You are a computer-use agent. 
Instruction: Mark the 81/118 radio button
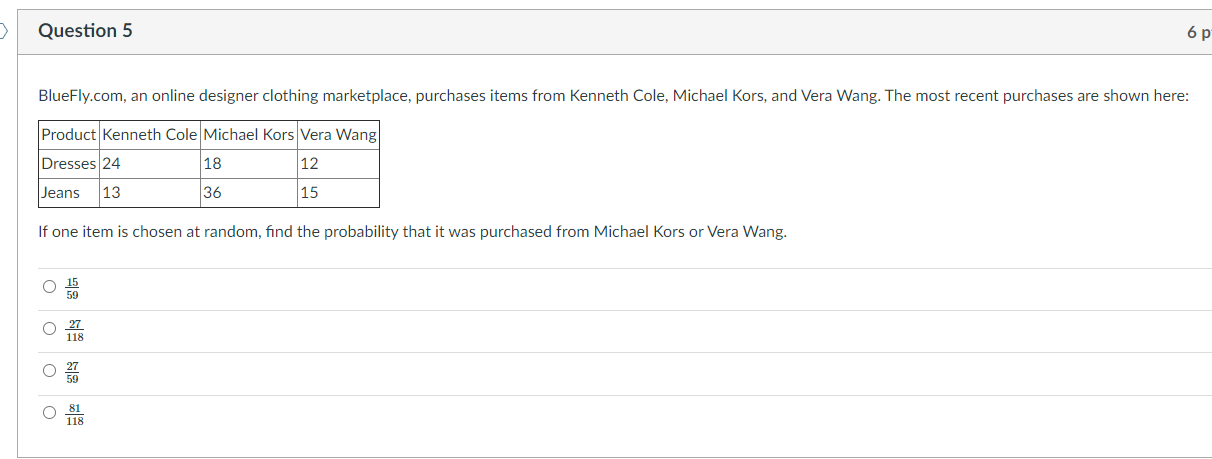point(49,413)
